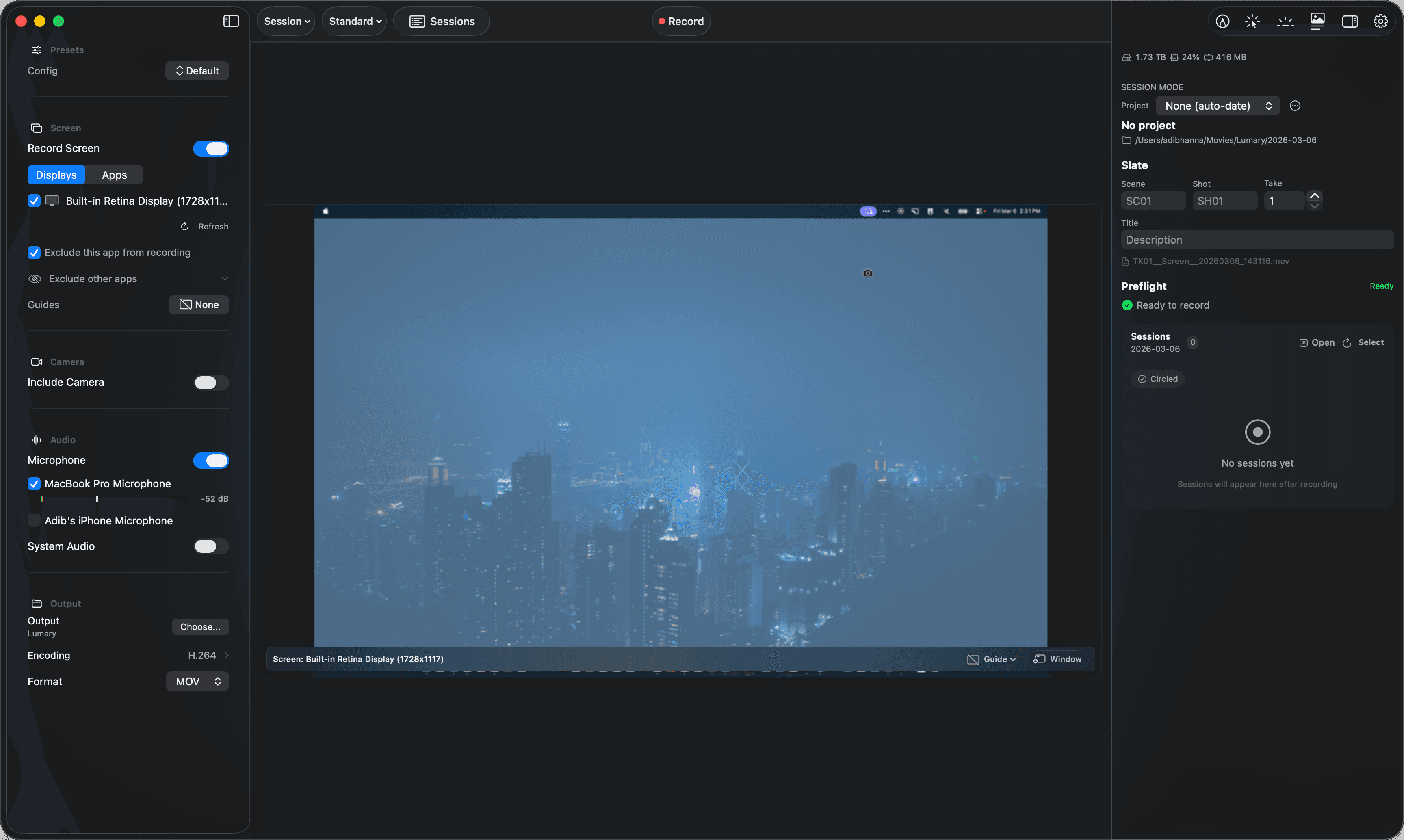
Task: Switch to the Apps tab
Action: (x=114, y=174)
